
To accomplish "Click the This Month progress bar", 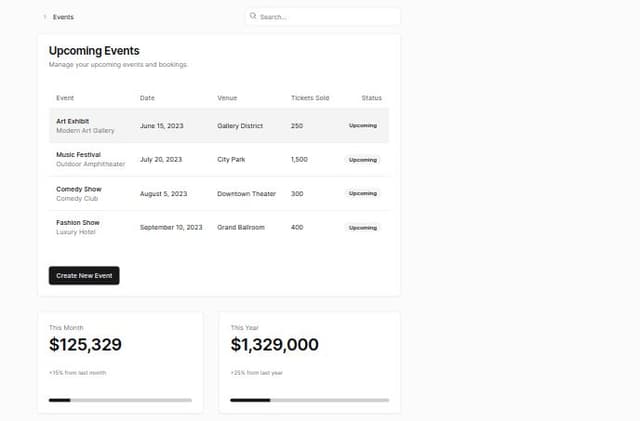I will click(120, 400).
